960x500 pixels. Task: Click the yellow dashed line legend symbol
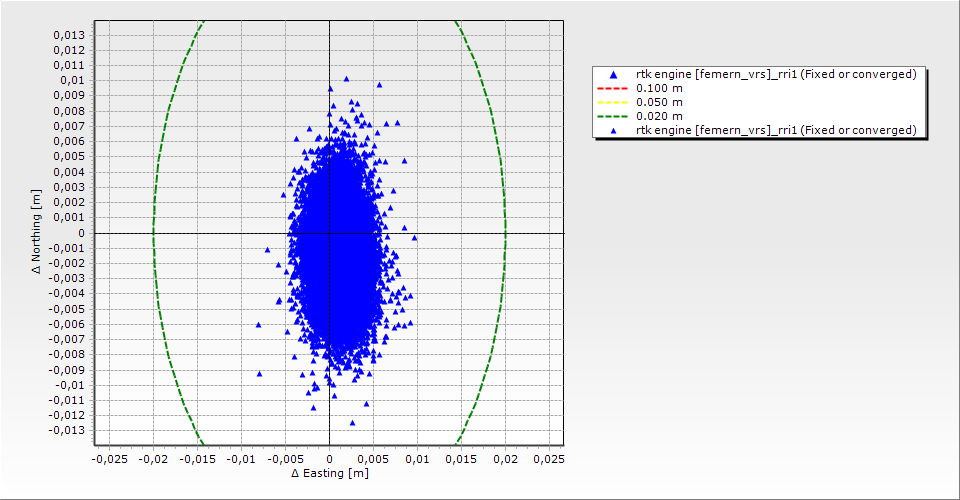[613, 103]
